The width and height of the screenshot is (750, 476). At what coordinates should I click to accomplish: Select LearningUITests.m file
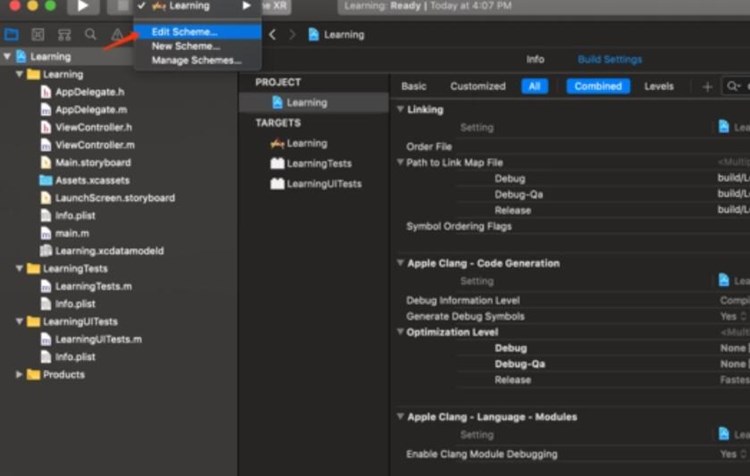pos(98,339)
